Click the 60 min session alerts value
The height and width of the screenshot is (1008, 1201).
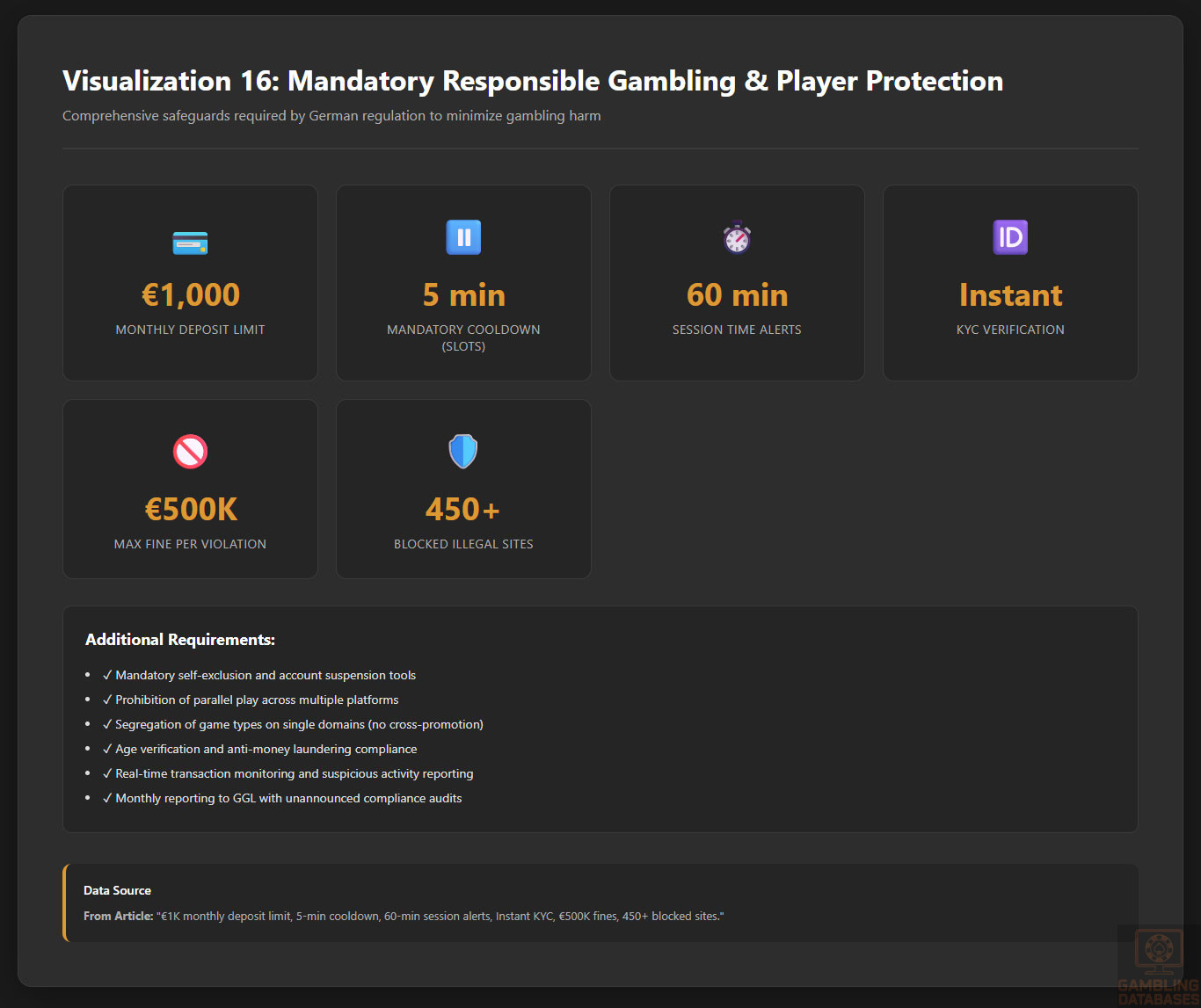pyautogui.click(x=737, y=295)
